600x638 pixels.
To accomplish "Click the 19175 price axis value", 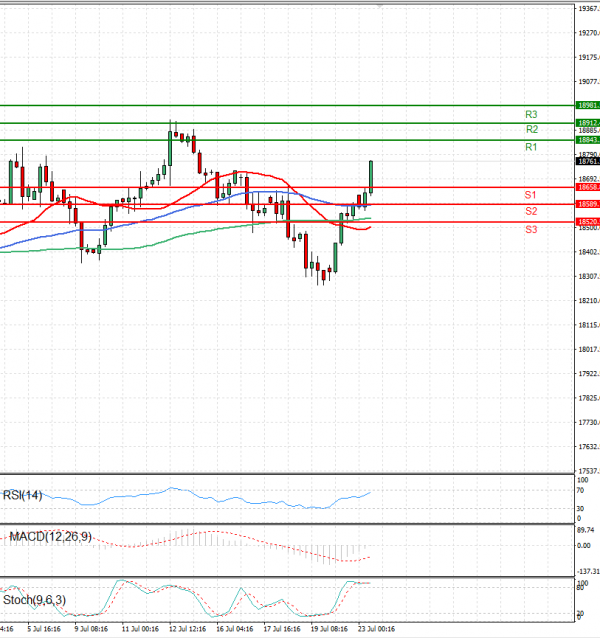I will click(589, 57).
